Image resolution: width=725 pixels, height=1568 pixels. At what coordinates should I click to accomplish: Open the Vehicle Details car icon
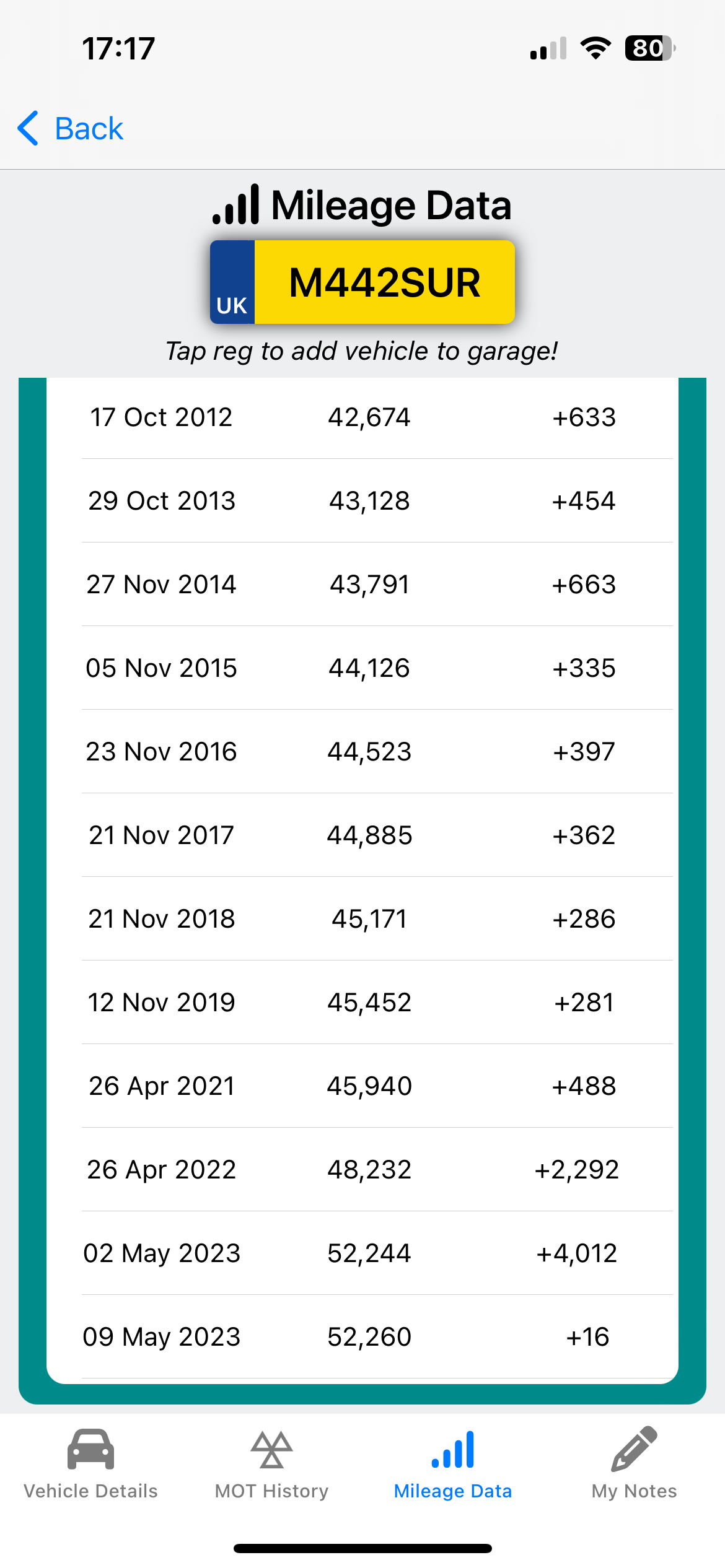click(90, 1449)
